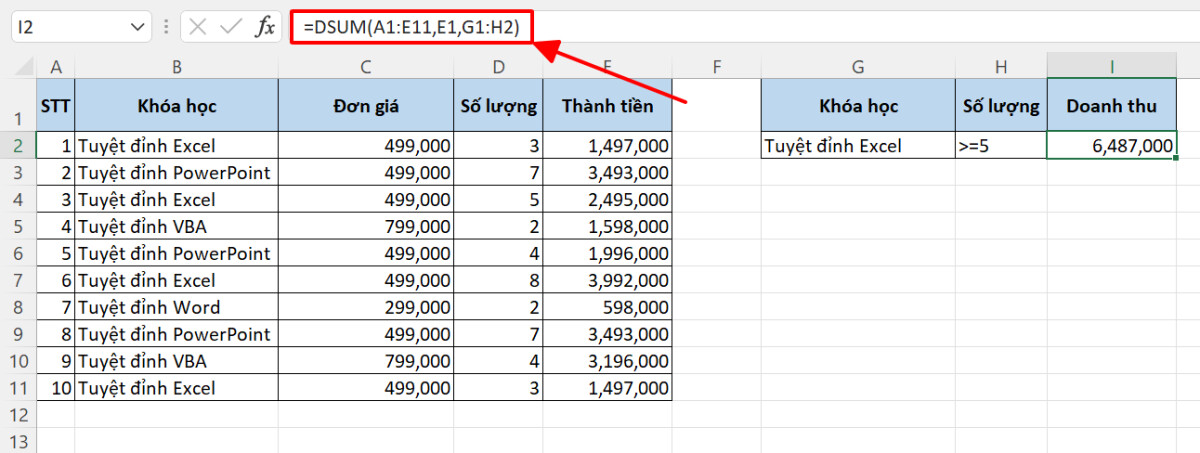1200x453 pixels.
Task: Click Tuyệt đỉnh PowerPoint in row 6
Action: pyautogui.click(x=176, y=253)
